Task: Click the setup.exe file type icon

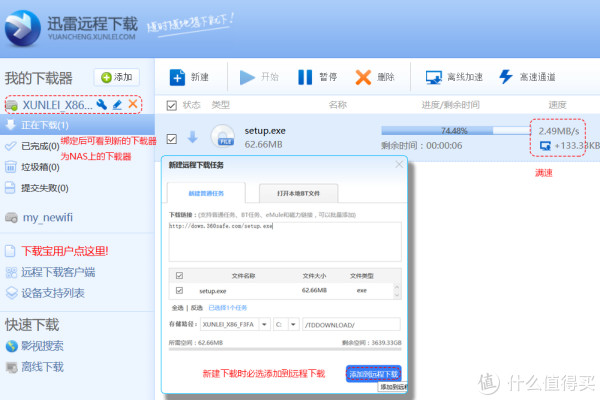Action: point(223,137)
